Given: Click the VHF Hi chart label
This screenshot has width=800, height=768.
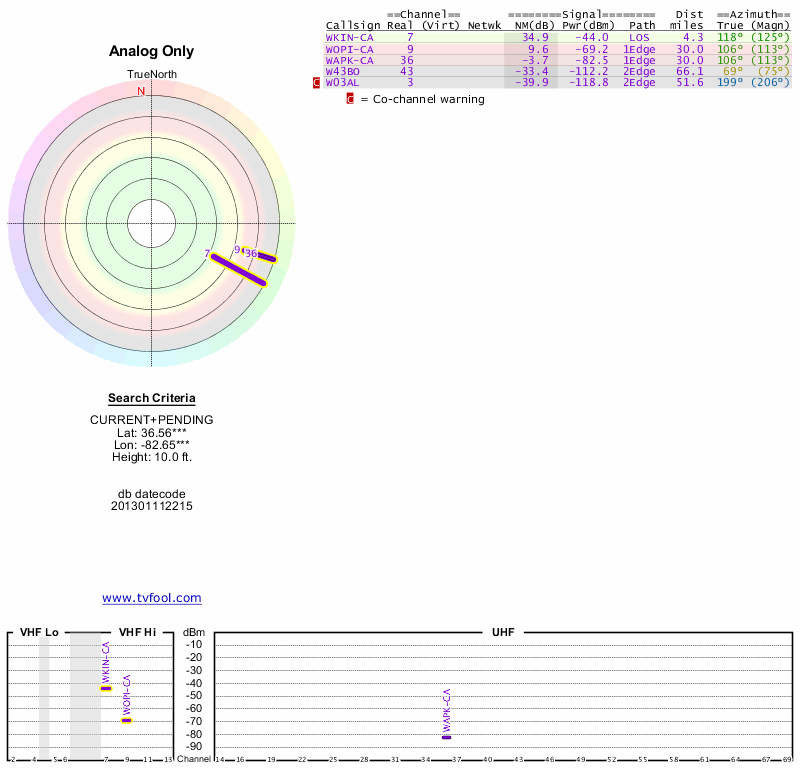Looking at the screenshot, I should (x=137, y=632).
